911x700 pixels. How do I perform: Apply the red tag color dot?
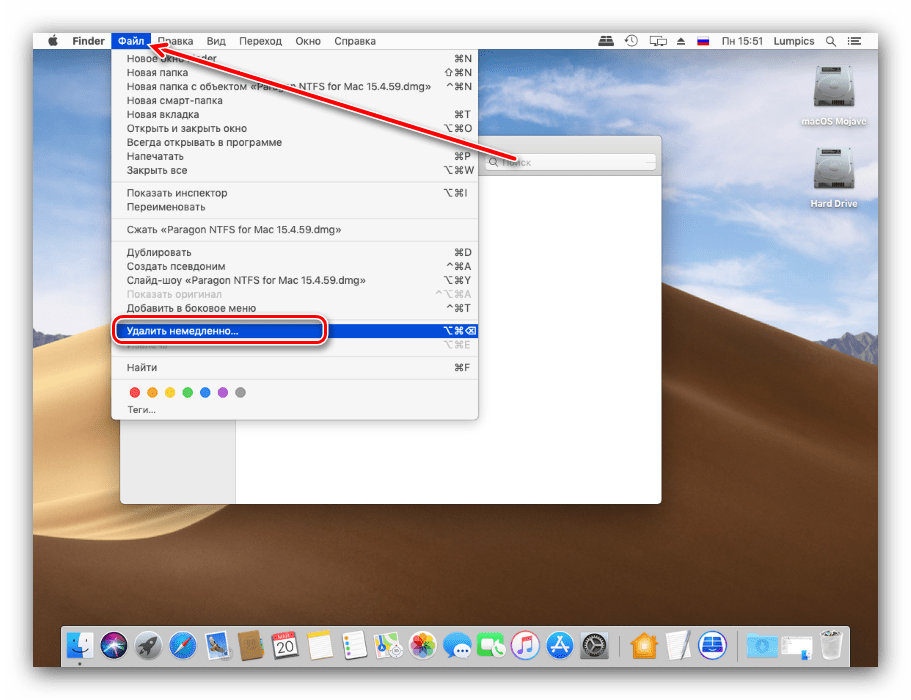[x=135, y=392]
